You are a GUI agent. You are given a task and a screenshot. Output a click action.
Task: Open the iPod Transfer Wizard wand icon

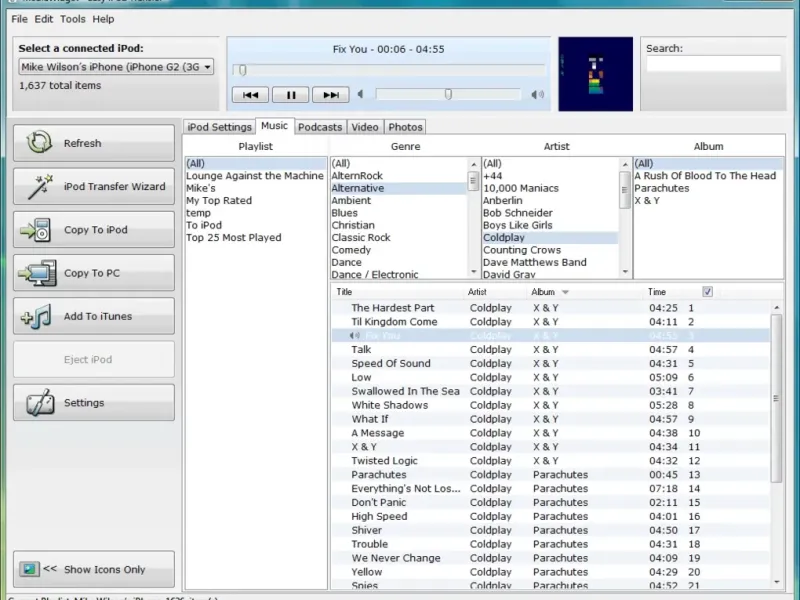click(39, 186)
